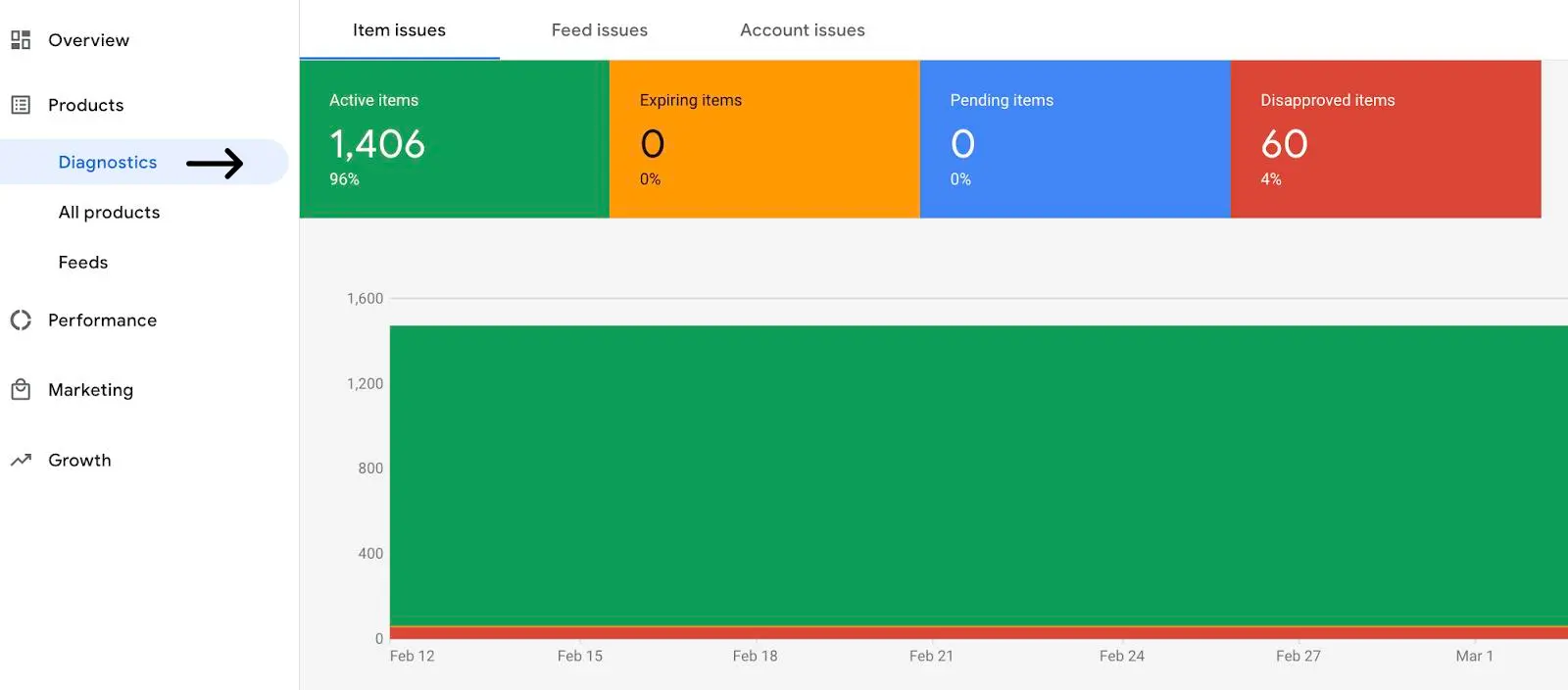Screen dimensions: 1568x690
Task: Switch to the Account issues tab
Action: click(802, 30)
